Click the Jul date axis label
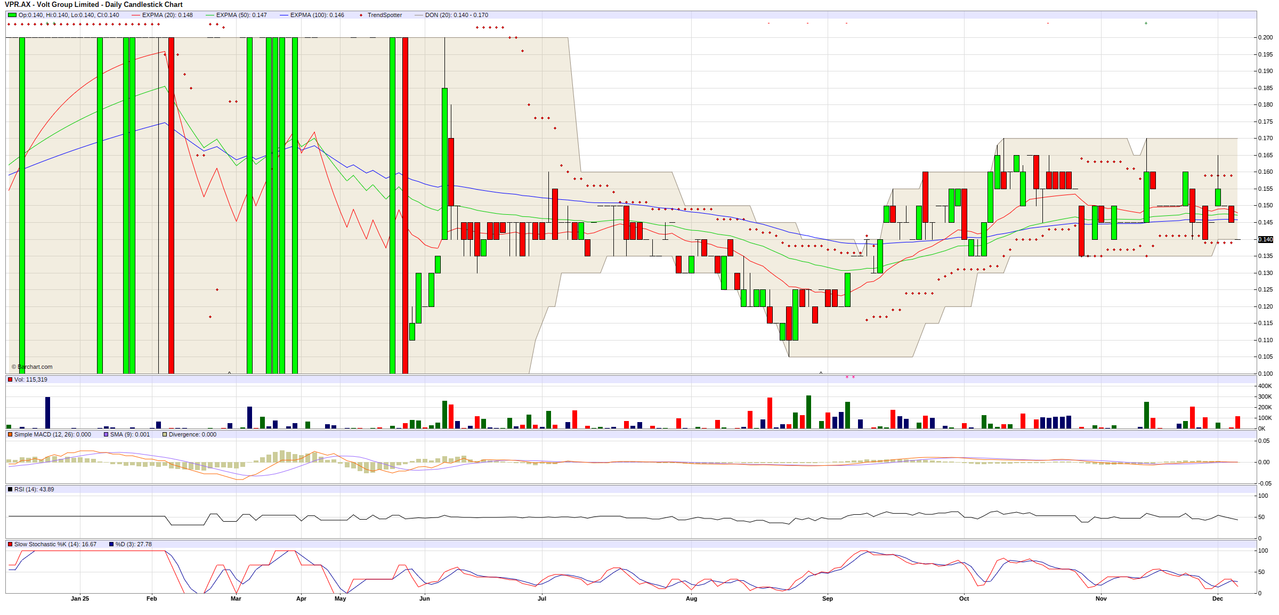 point(542,599)
